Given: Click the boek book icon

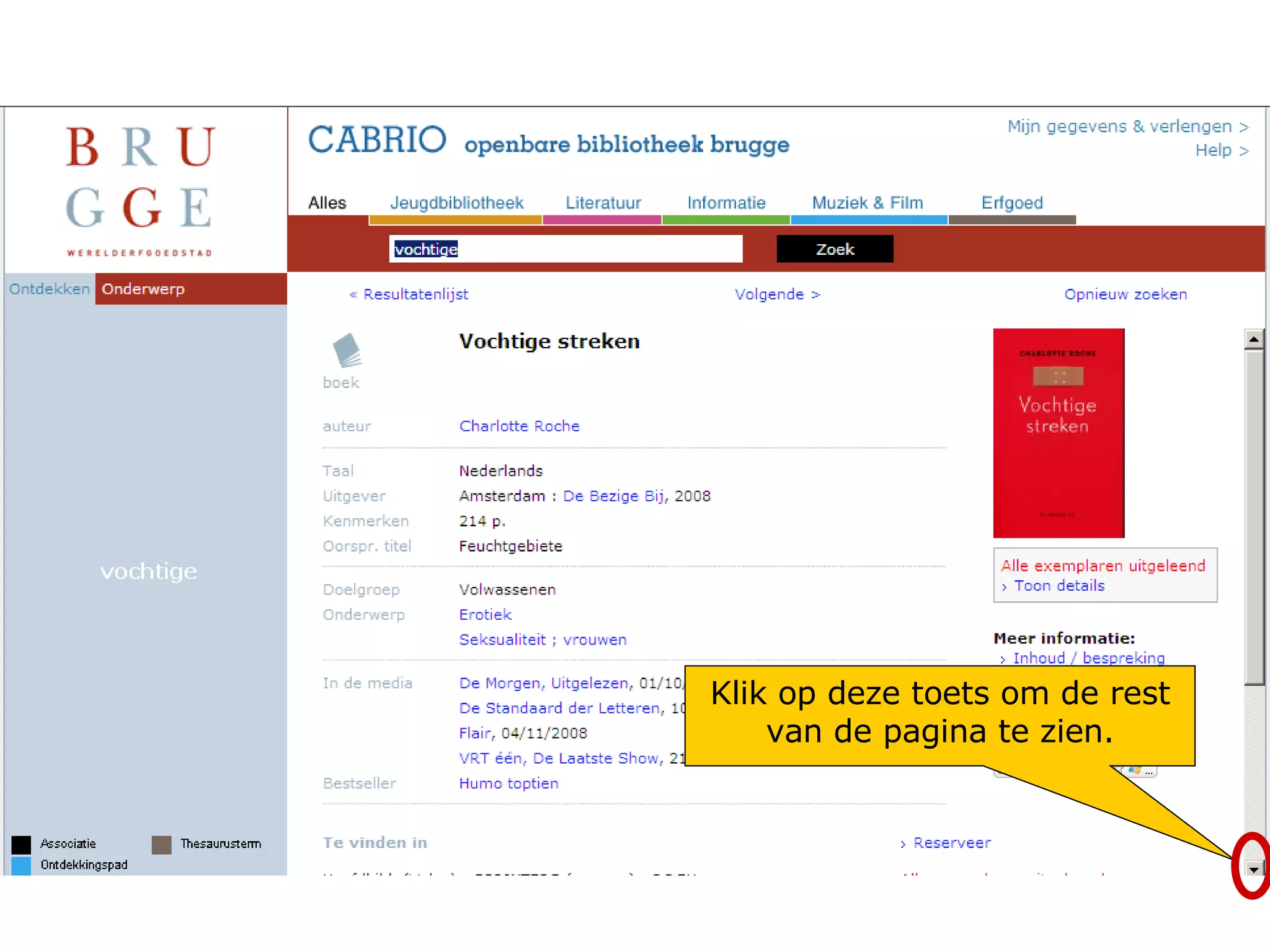Looking at the screenshot, I should point(347,351).
